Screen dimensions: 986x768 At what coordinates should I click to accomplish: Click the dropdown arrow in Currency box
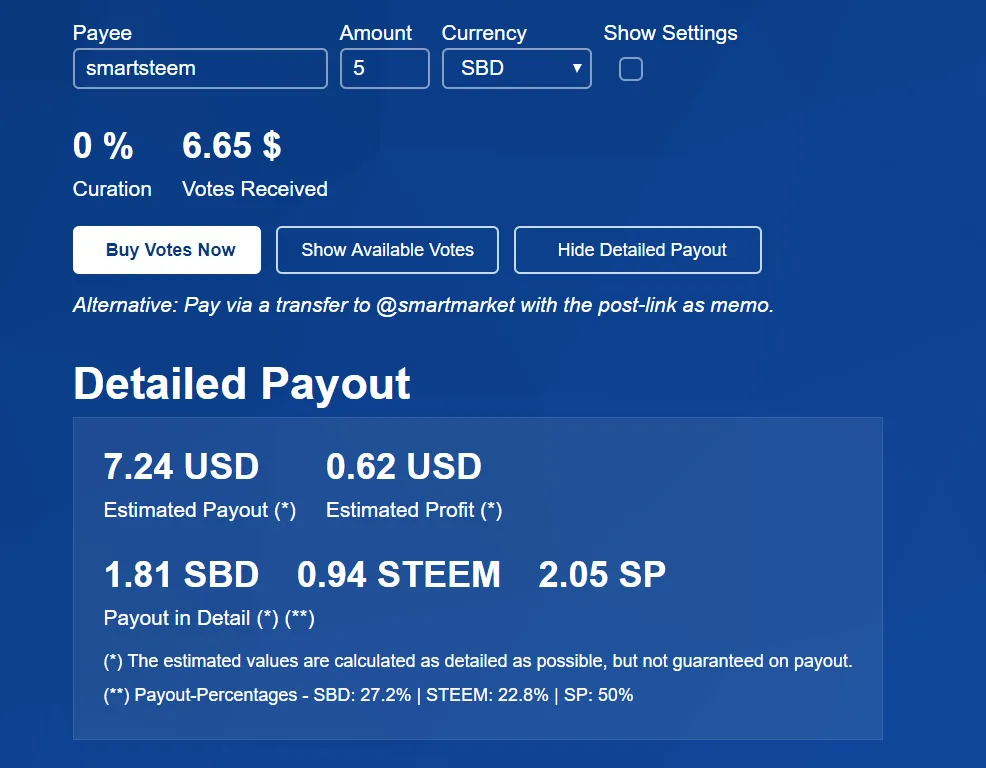click(577, 68)
